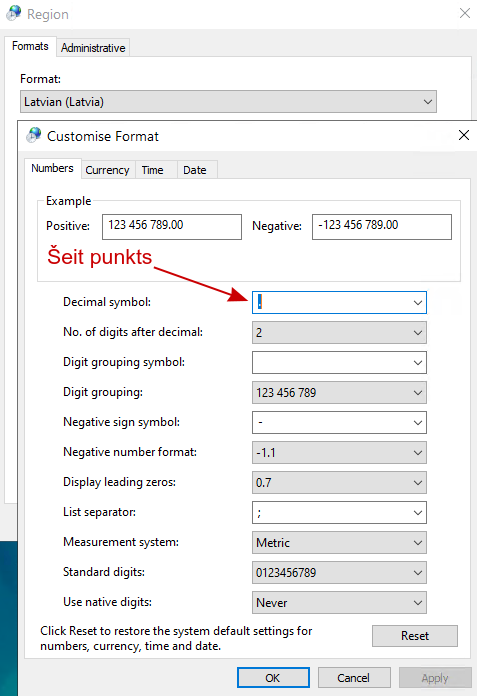Click the 'Format:' label in Region window
The width and height of the screenshot is (477, 696).
tap(40, 79)
